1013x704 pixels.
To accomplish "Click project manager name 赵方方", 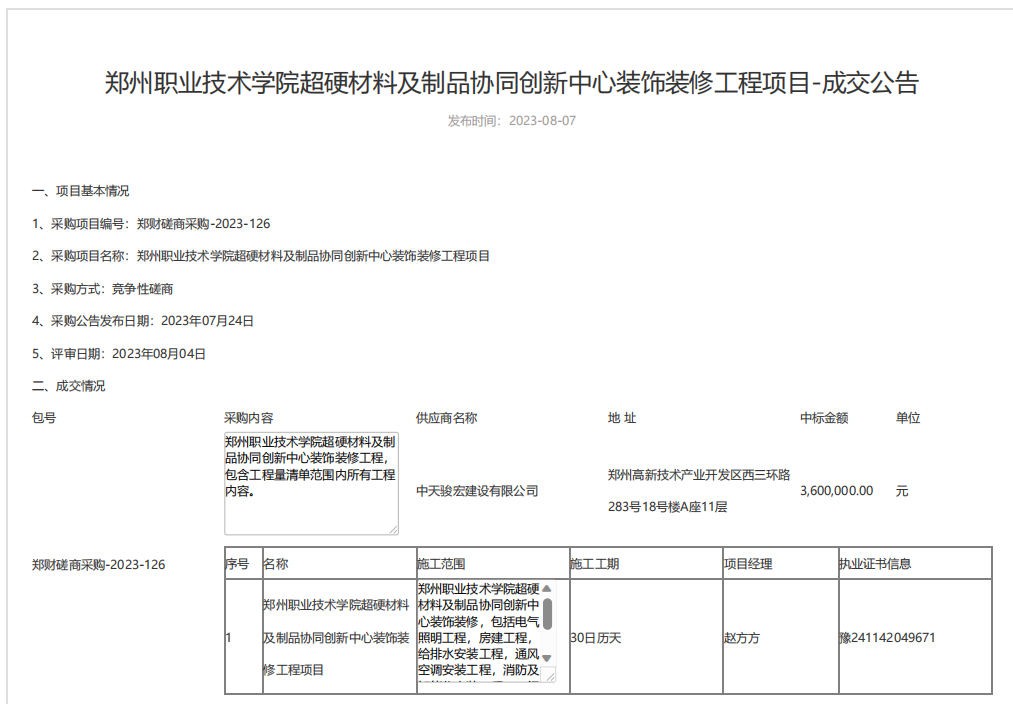I will coord(742,637).
